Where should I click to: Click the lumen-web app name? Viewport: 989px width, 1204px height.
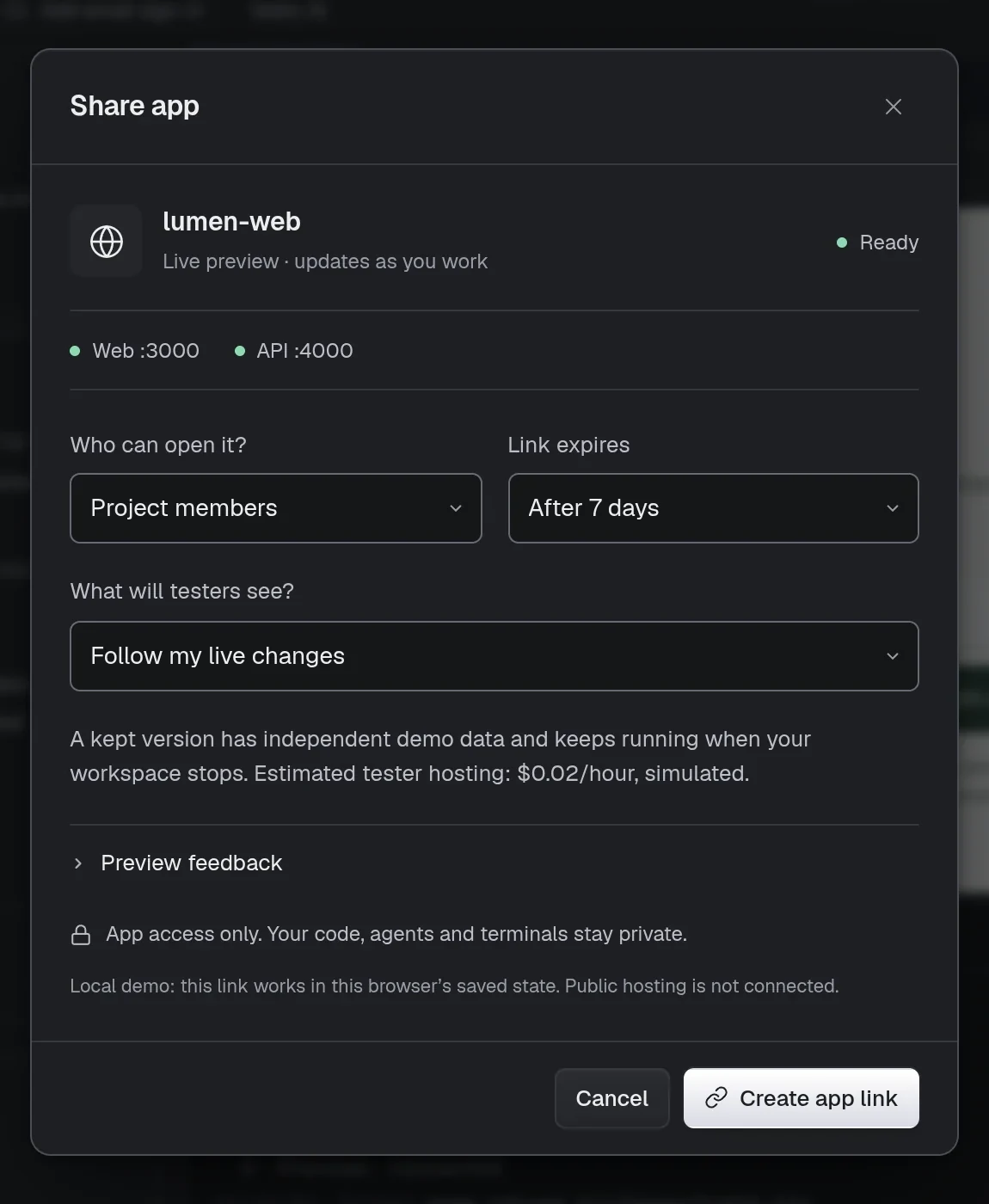[x=232, y=222]
